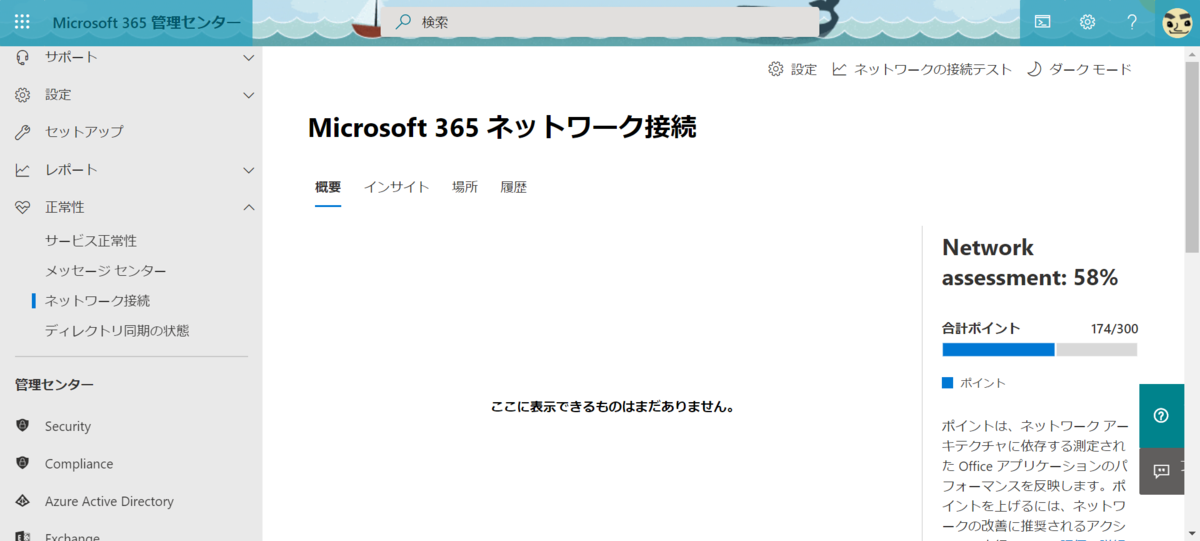Expand the sidebar 設定 chevron
The width and height of the screenshot is (1200, 541).
(249, 95)
